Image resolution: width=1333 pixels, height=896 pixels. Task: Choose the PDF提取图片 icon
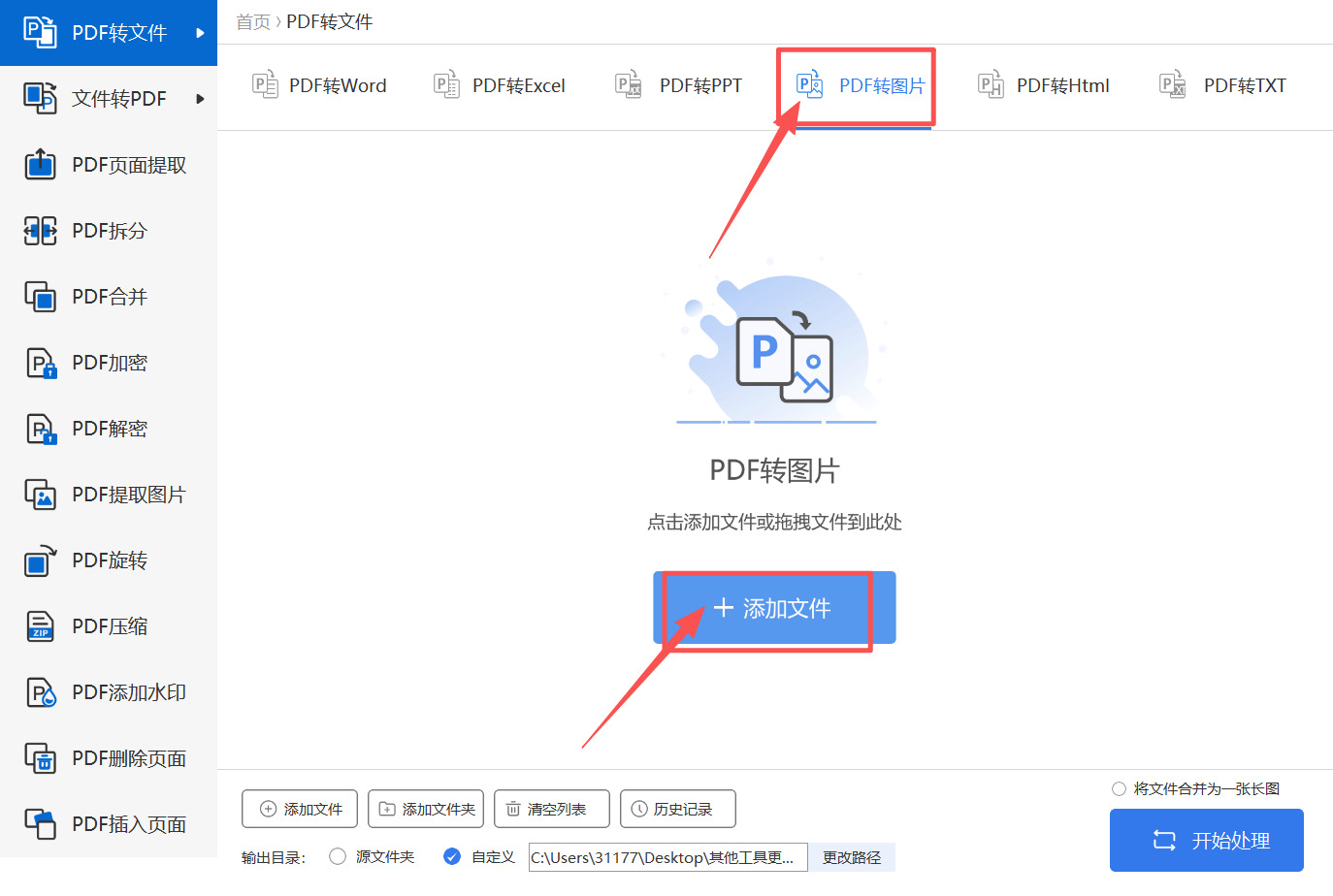tap(40, 495)
